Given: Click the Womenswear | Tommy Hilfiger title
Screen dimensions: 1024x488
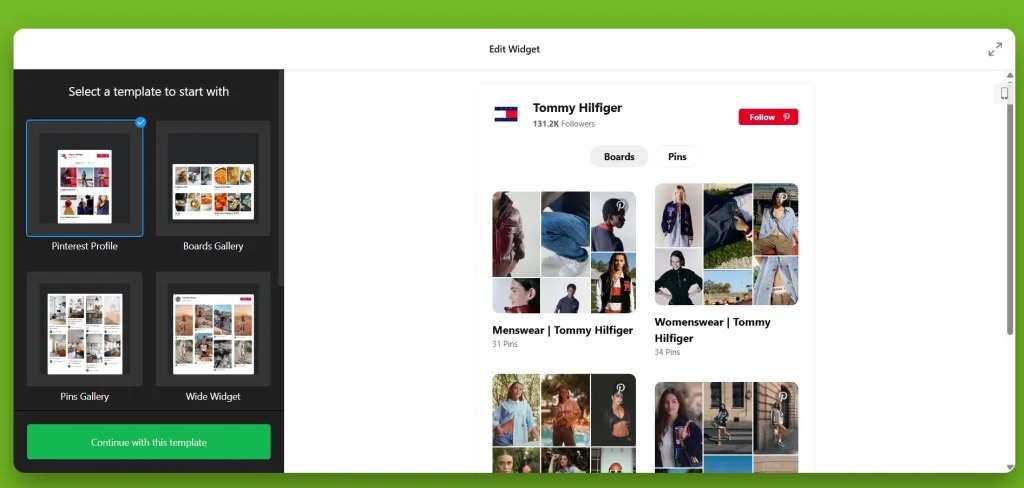Looking at the screenshot, I should click(x=712, y=331).
